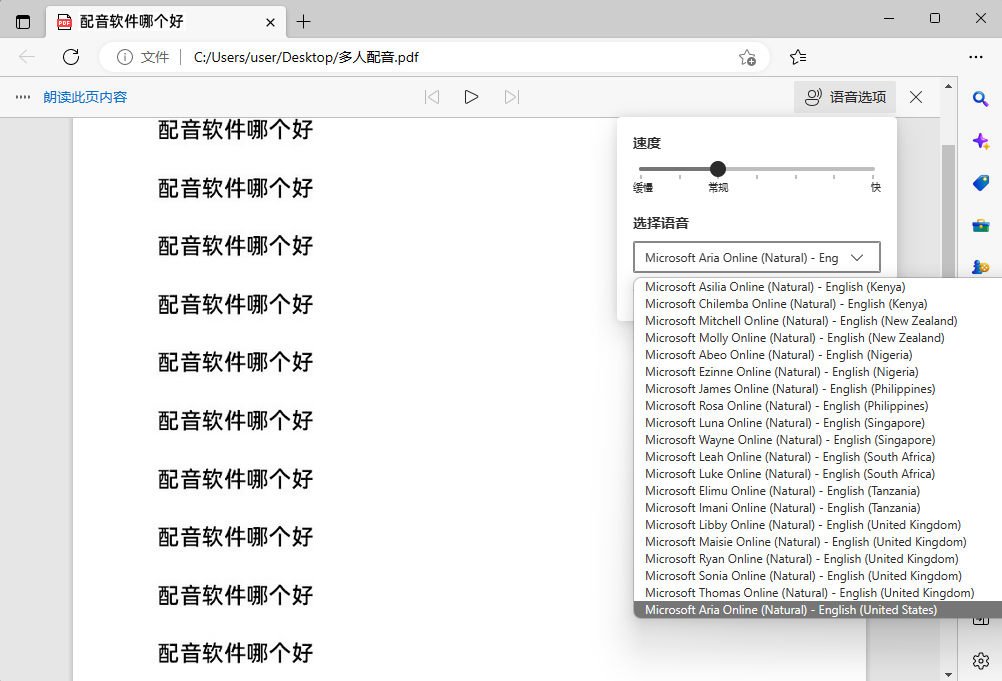1002x681 pixels.
Task: Open Copilot sparkle icon in sidebar
Action: (980, 141)
